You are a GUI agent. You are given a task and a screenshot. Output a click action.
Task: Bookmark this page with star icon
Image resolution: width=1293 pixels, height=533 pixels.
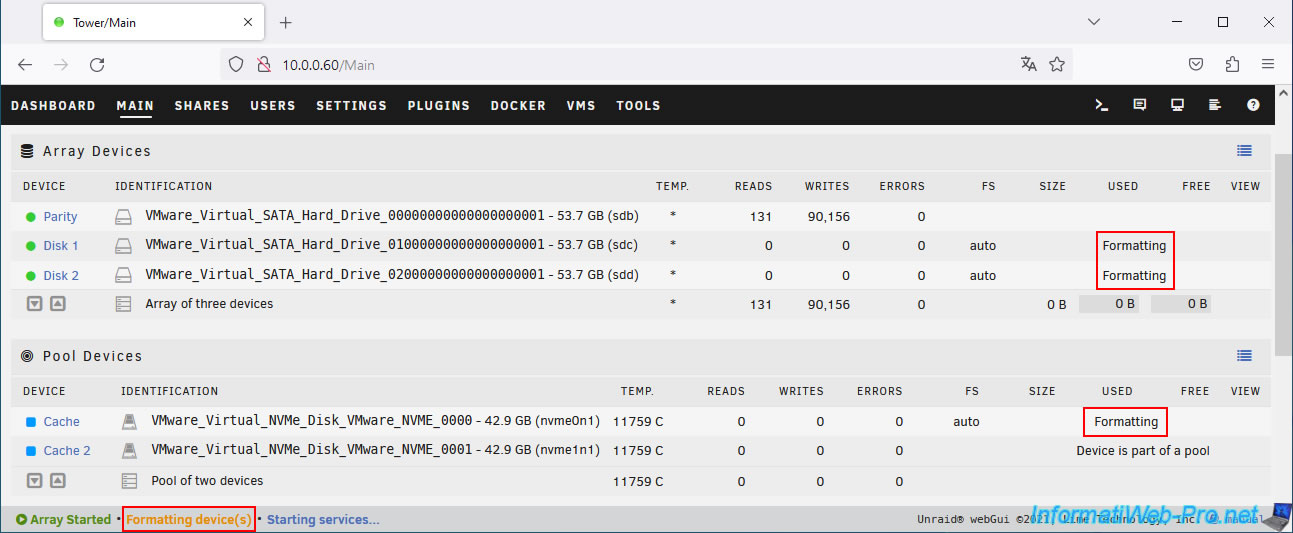point(1057,64)
